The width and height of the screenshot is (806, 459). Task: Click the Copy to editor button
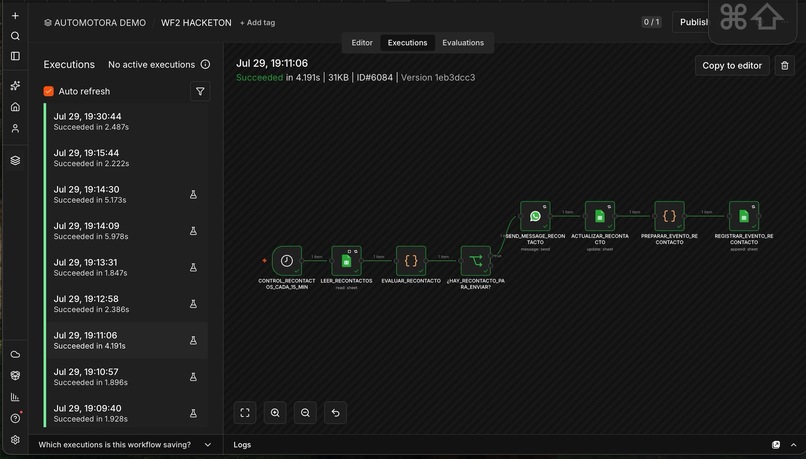coord(732,65)
